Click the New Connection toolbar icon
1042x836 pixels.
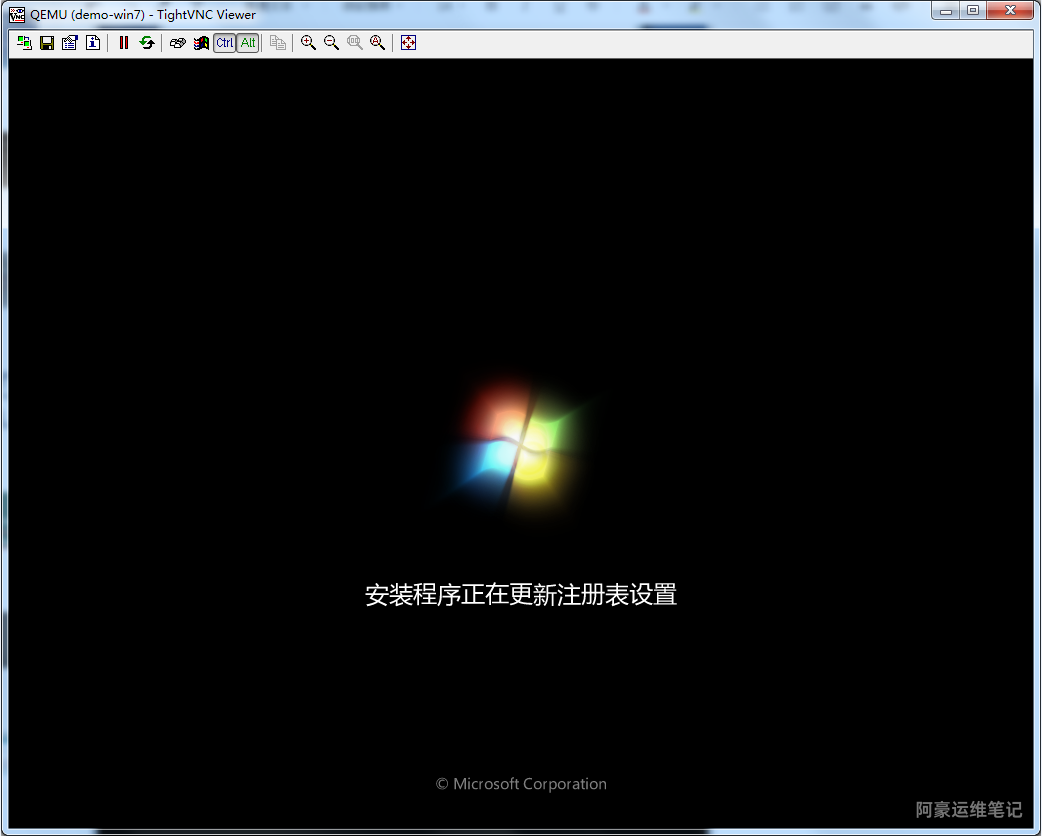click(24, 43)
